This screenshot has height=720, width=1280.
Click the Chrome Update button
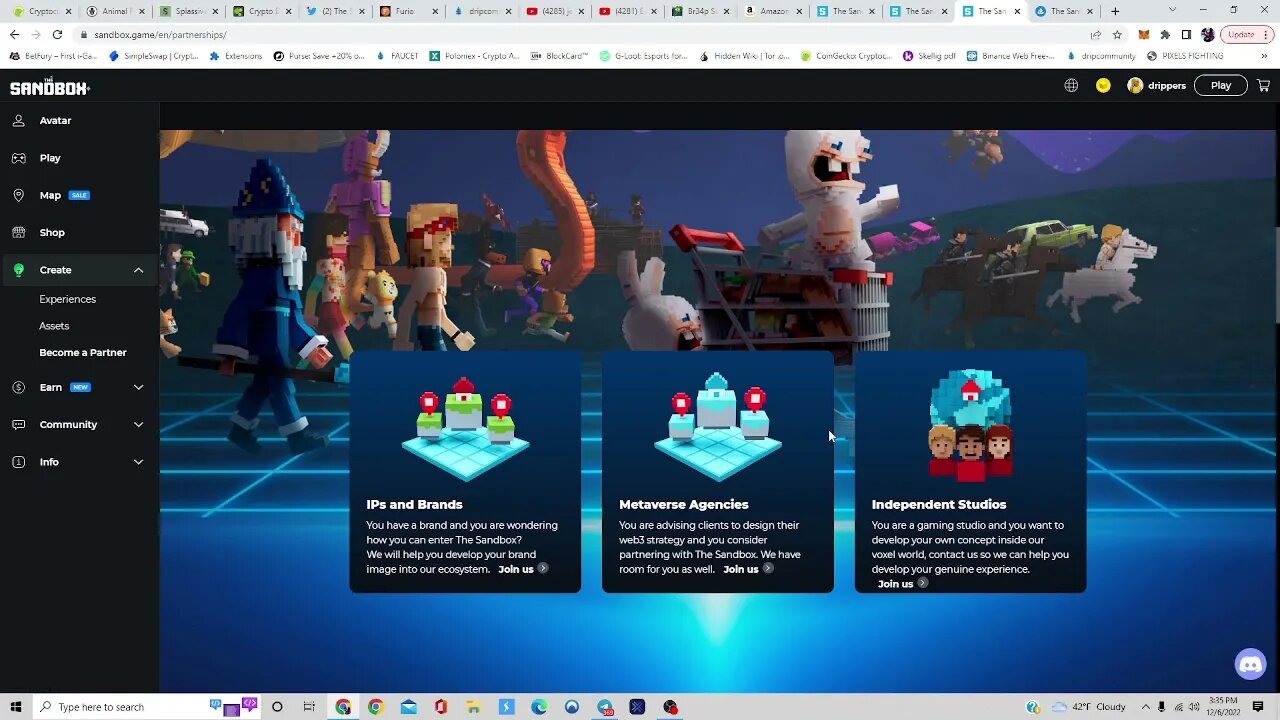[x=1246, y=34]
